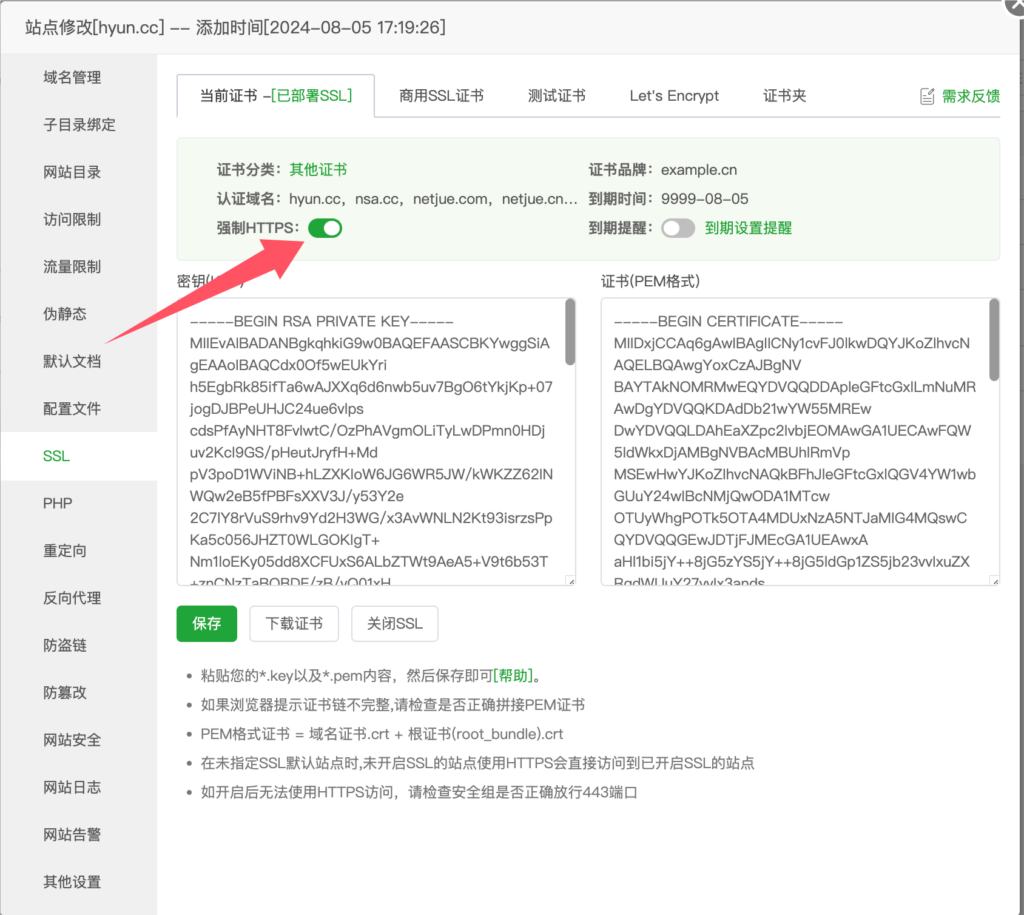This screenshot has width=1024, height=915.
Task: Click the green 保存 button
Action: tap(206, 624)
